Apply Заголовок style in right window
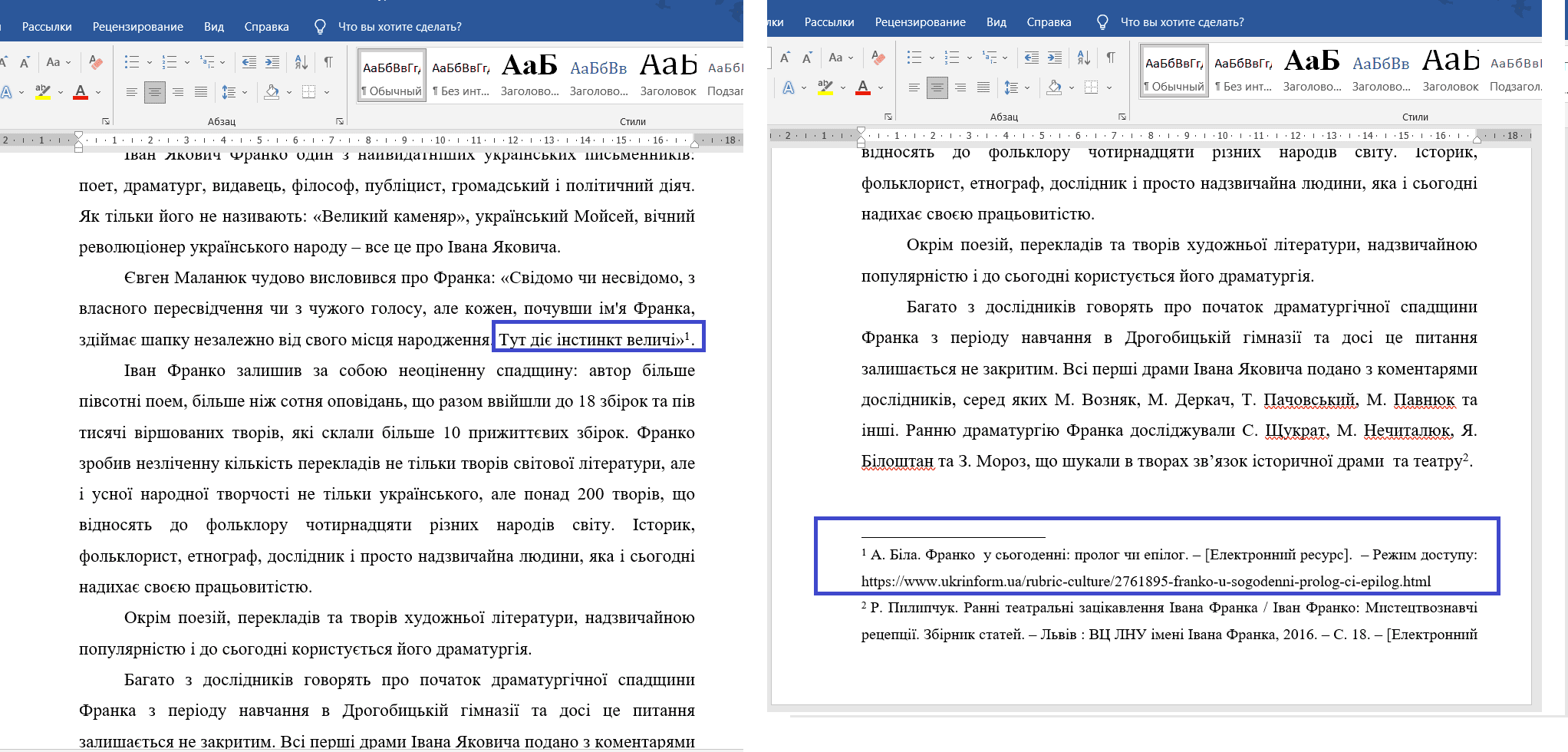The image size is (1568, 752). tap(1450, 72)
